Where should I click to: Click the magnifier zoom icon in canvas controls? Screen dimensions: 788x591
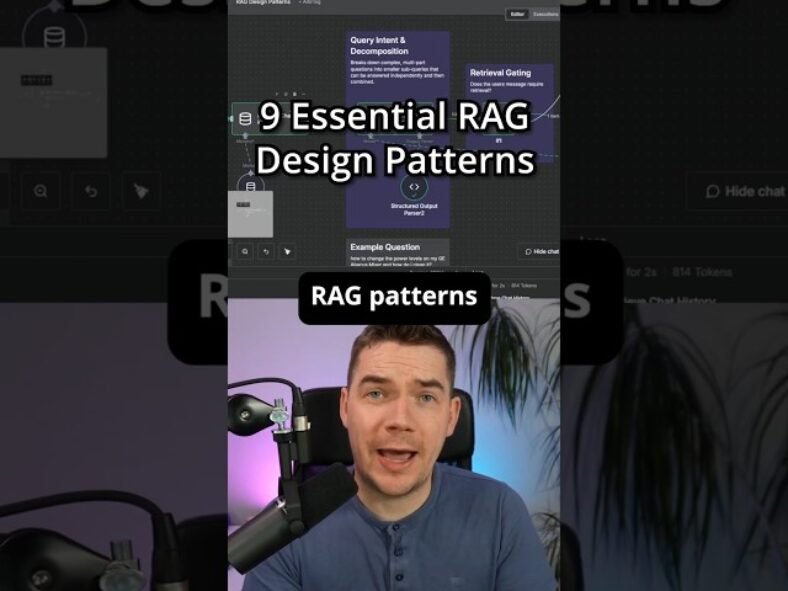pyautogui.click(x=245, y=252)
